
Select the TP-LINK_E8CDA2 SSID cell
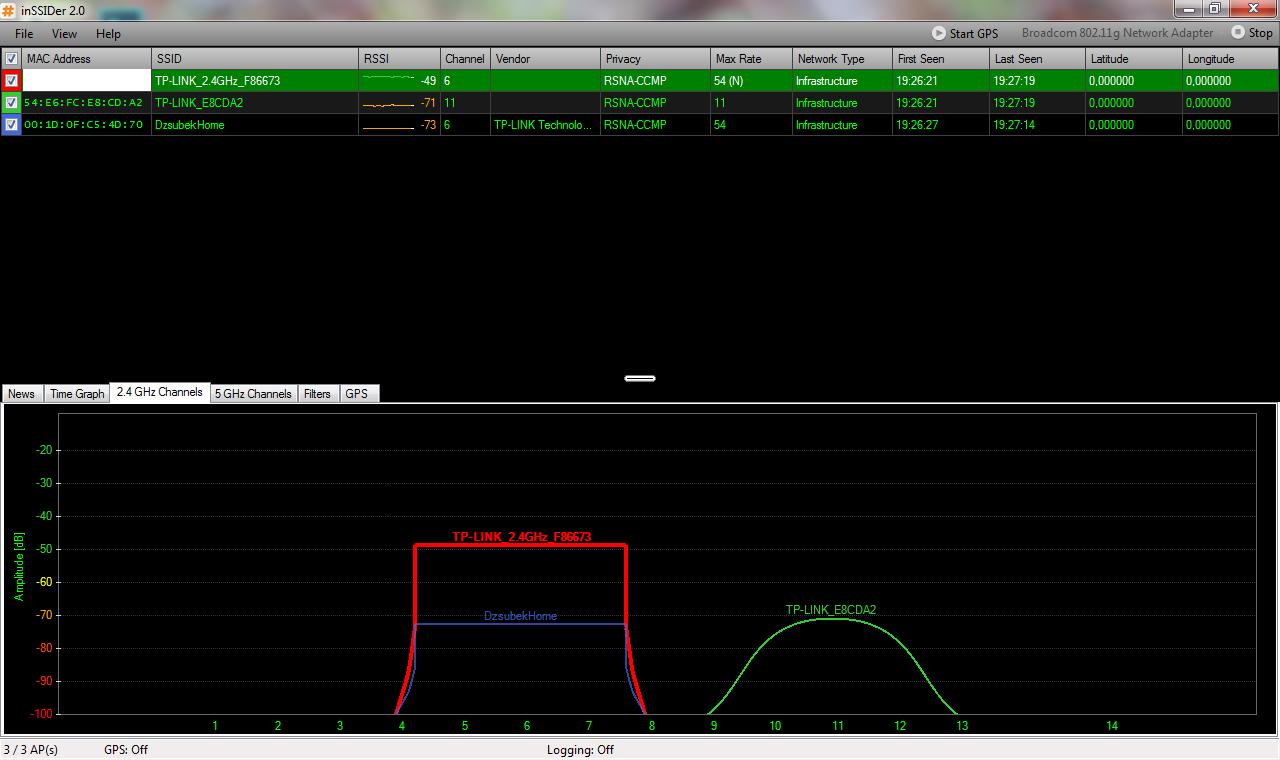(255, 103)
